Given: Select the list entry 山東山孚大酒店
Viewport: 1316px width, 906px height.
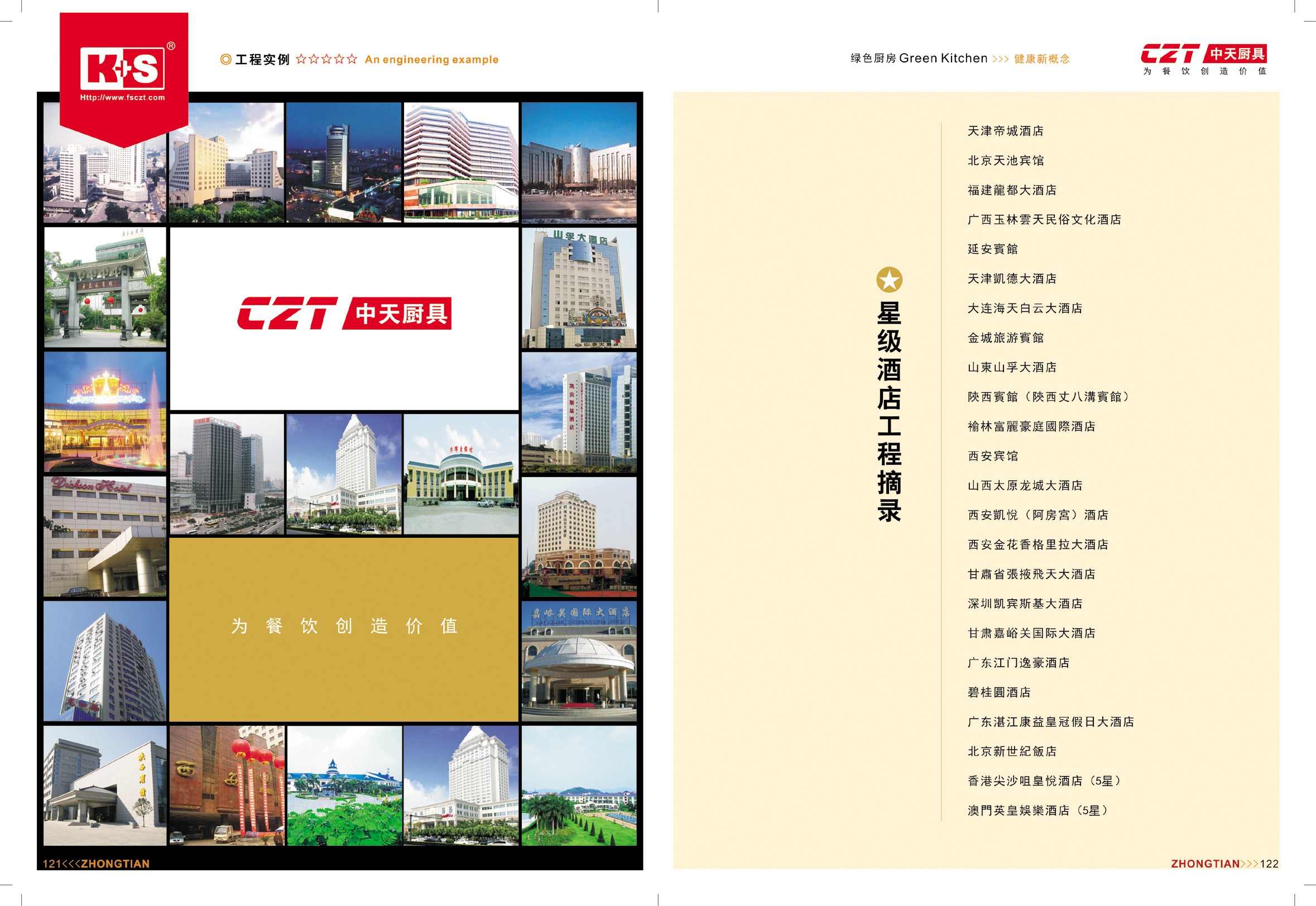Looking at the screenshot, I should point(1012,367).
